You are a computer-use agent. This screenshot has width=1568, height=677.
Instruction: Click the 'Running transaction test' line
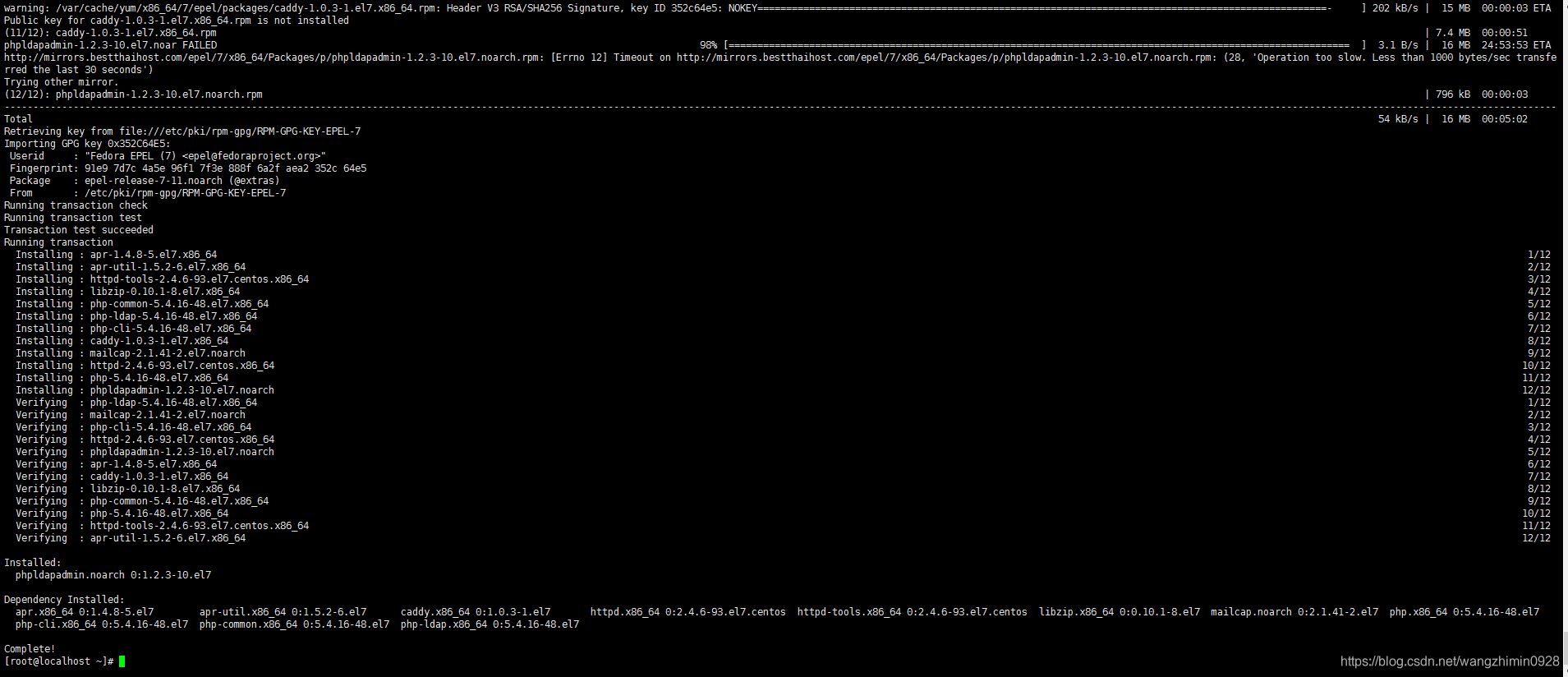pyautogui.click(x=73, y=218)
